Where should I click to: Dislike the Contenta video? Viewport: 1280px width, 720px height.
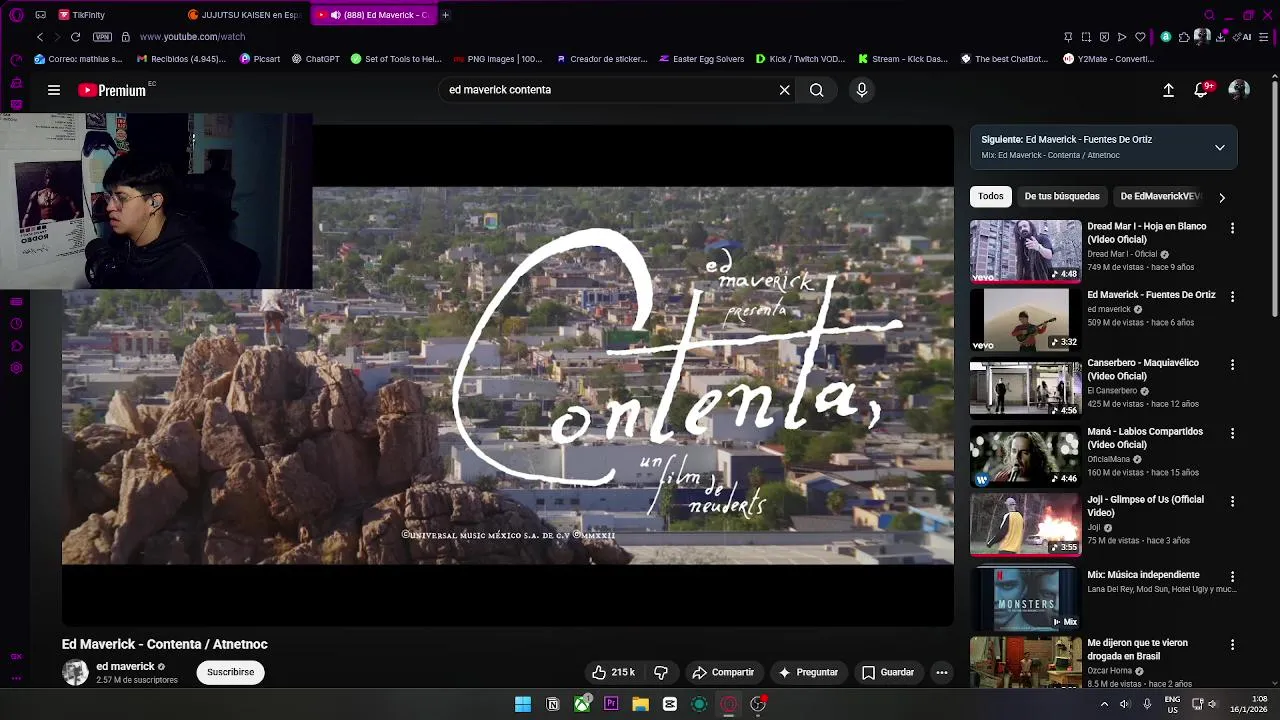click(661, 672)
